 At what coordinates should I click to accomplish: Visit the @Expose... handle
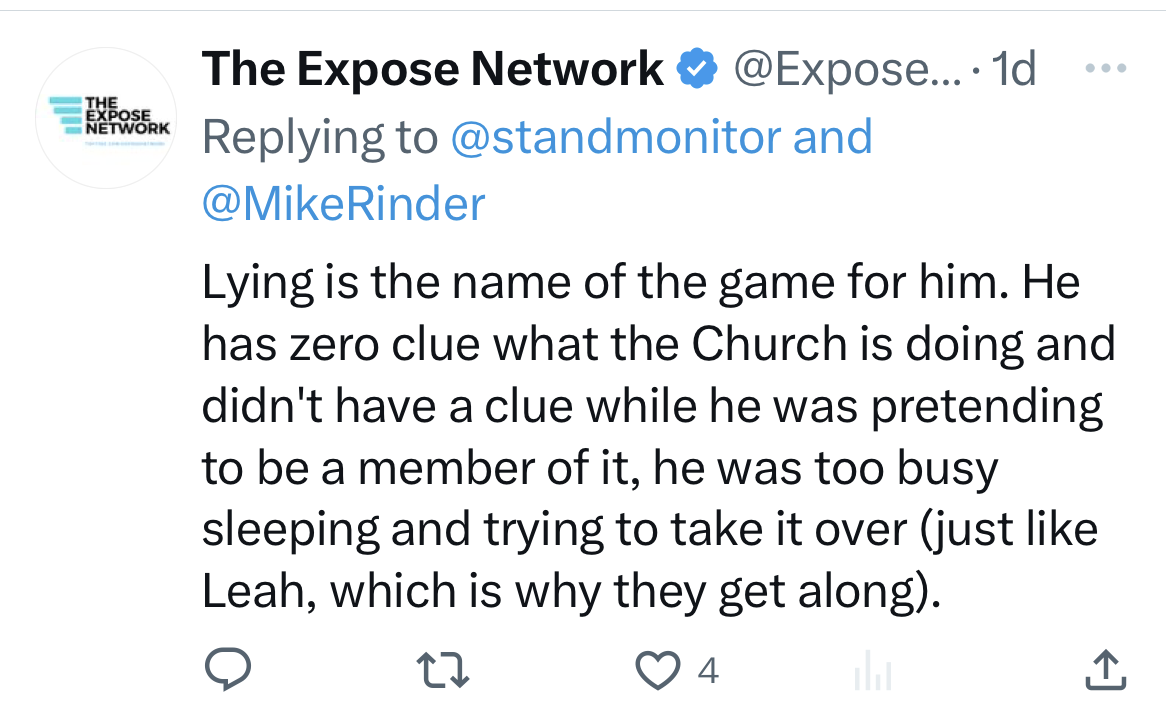tap(845, 70)
